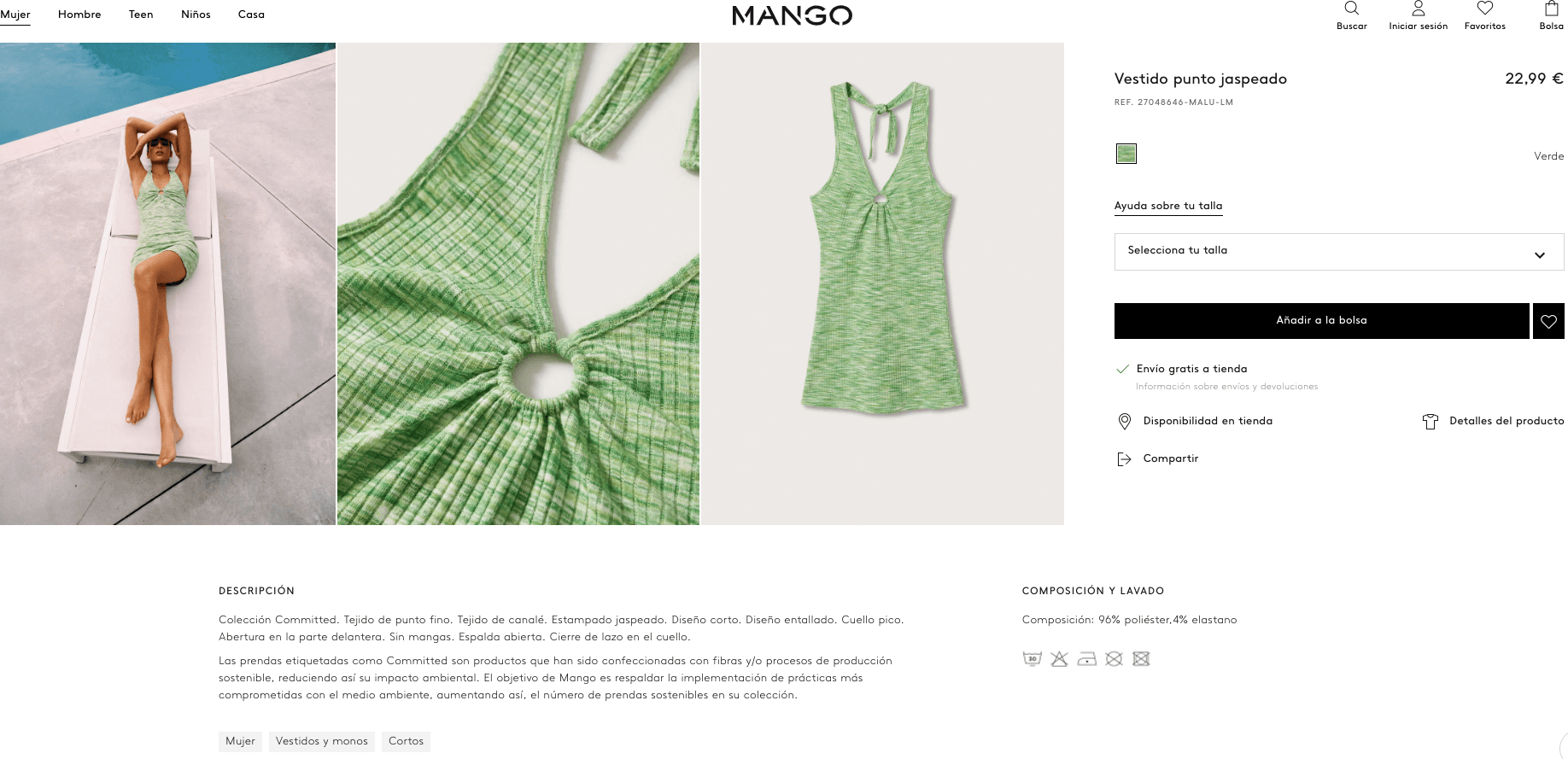The image size is (1568, 759).
Task: Open the fabric detail close-up photo
Action: [518, 283]
